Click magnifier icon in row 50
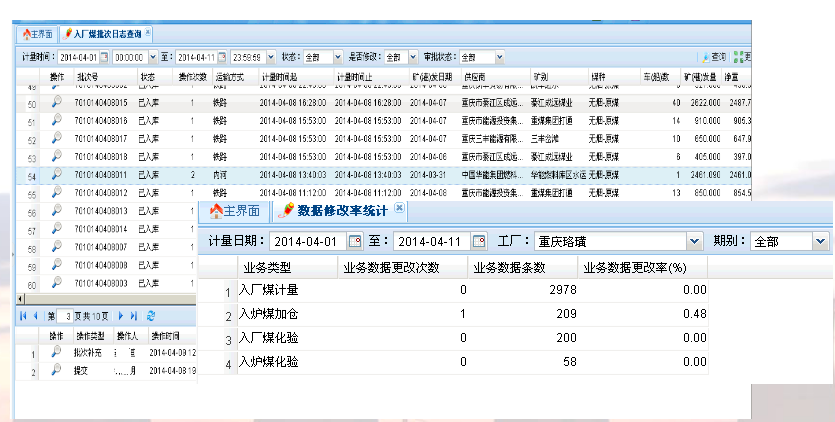Image resolution: width=835 pixels, height=422 pixels. point(57,103)
